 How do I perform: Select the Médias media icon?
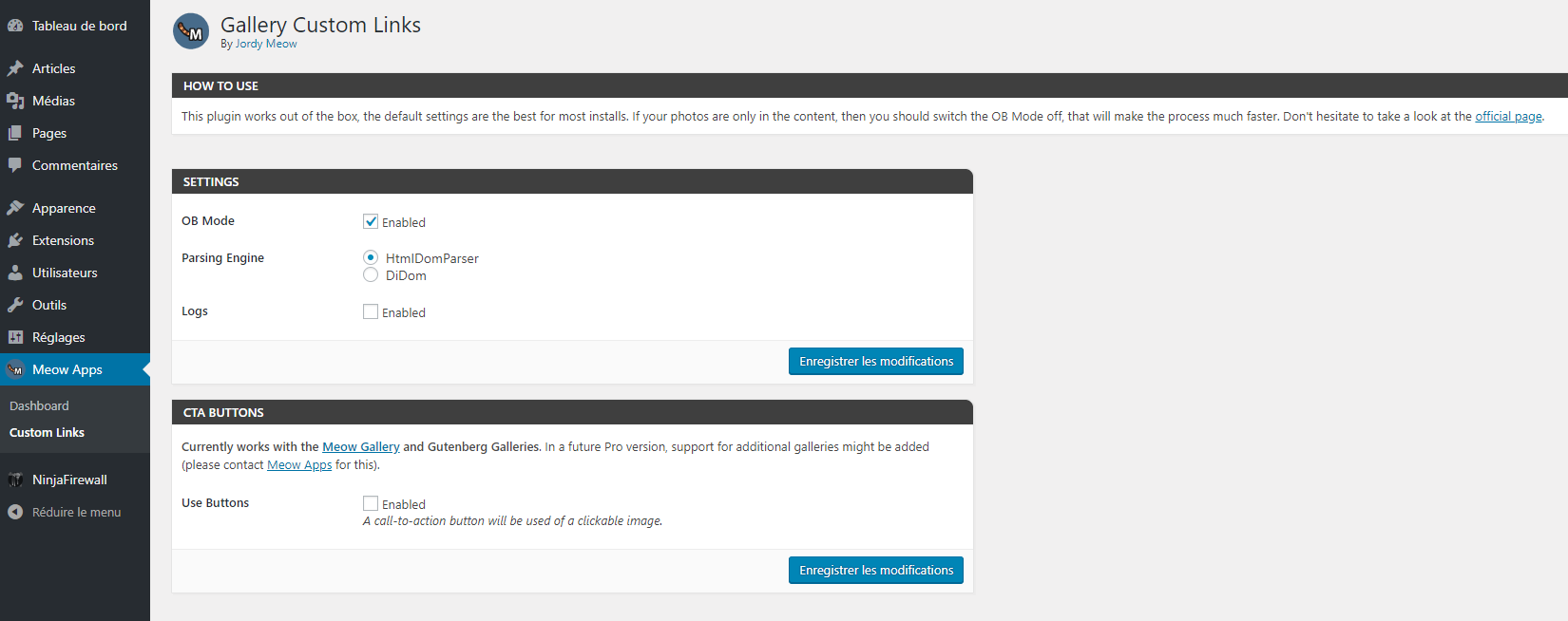15,101
